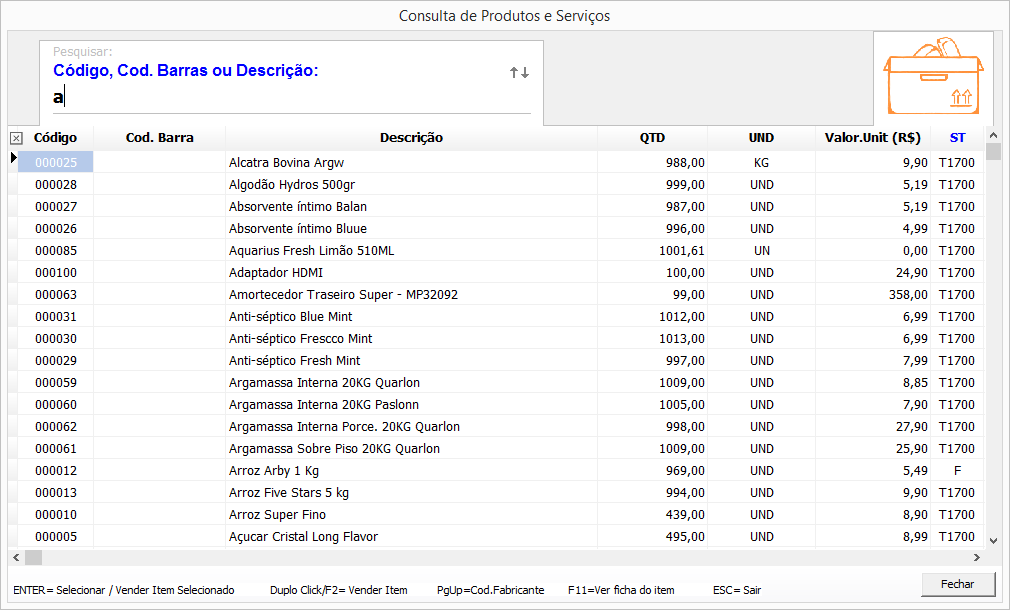Click the horizontal scrollbar left arrow
The height and width of the screenshot is (610, 1010).
(17, 557)
